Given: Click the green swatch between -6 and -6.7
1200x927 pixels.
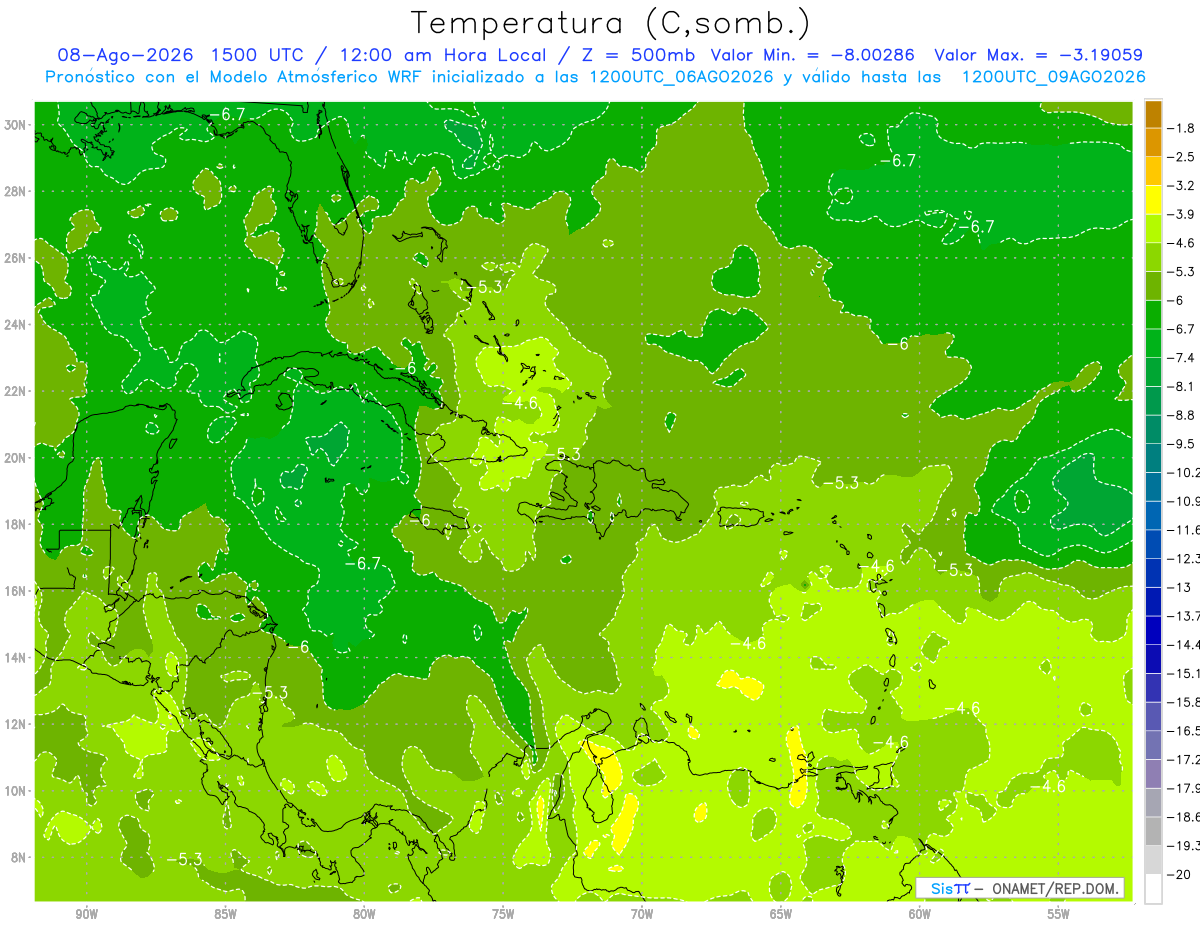Looking at the screenshot, I should (x=1153, y=315).
